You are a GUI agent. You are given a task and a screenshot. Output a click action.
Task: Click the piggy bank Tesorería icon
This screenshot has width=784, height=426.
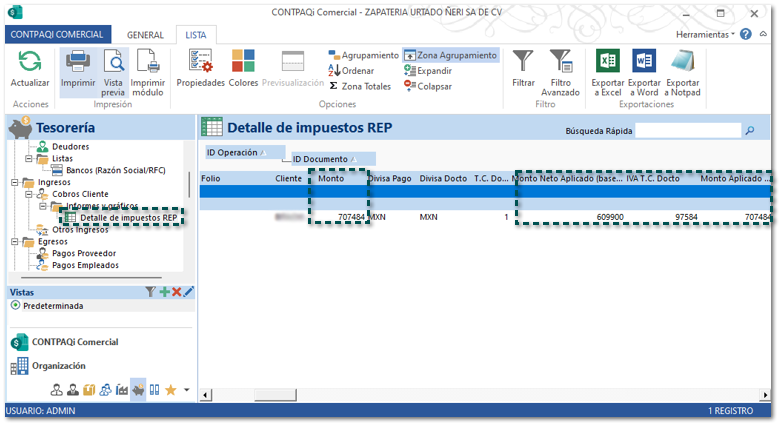(x=138, y=390)
